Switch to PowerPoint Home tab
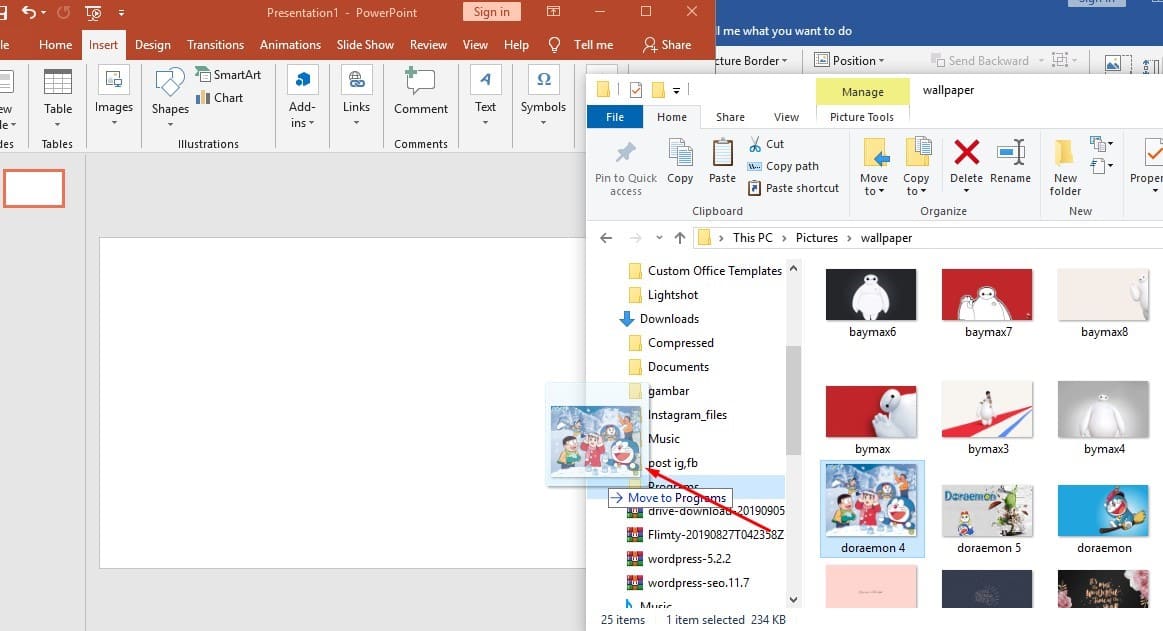The height and width of the screenshot is (631, 1163). [56, 44]
